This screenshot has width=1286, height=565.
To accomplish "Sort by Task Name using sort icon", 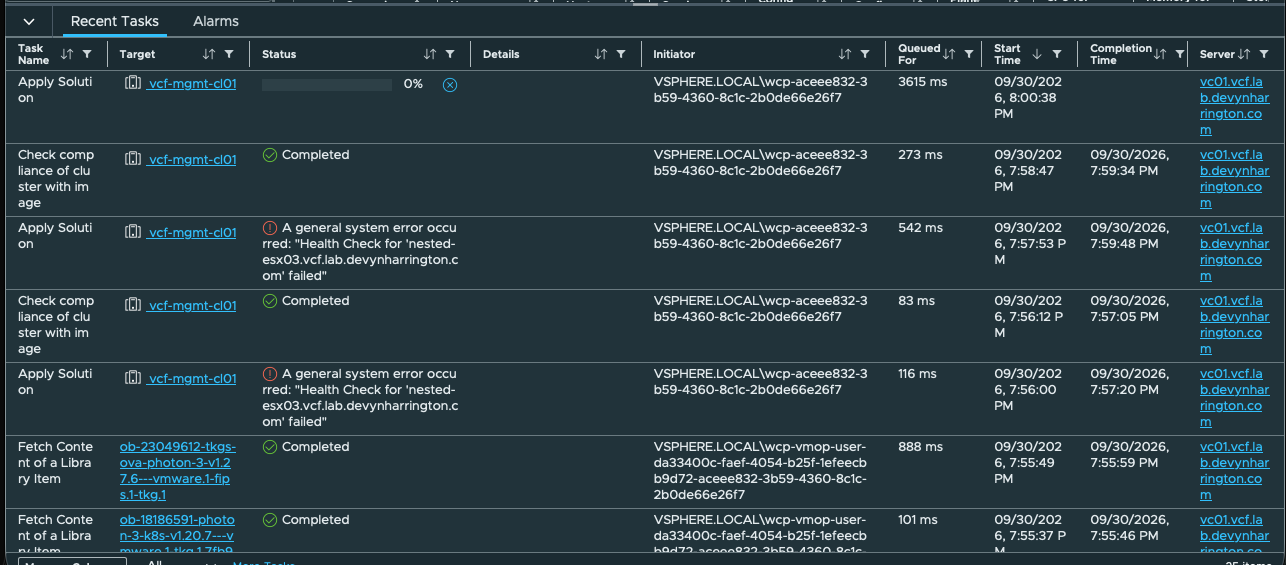I will coord(67,54).
